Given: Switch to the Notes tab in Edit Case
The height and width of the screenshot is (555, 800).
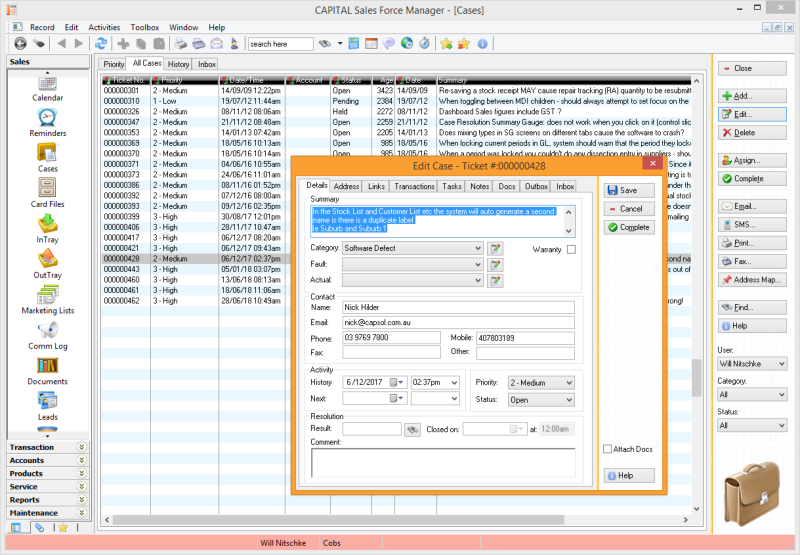Looking at the screenshot, I should click(x=480, y=187).
